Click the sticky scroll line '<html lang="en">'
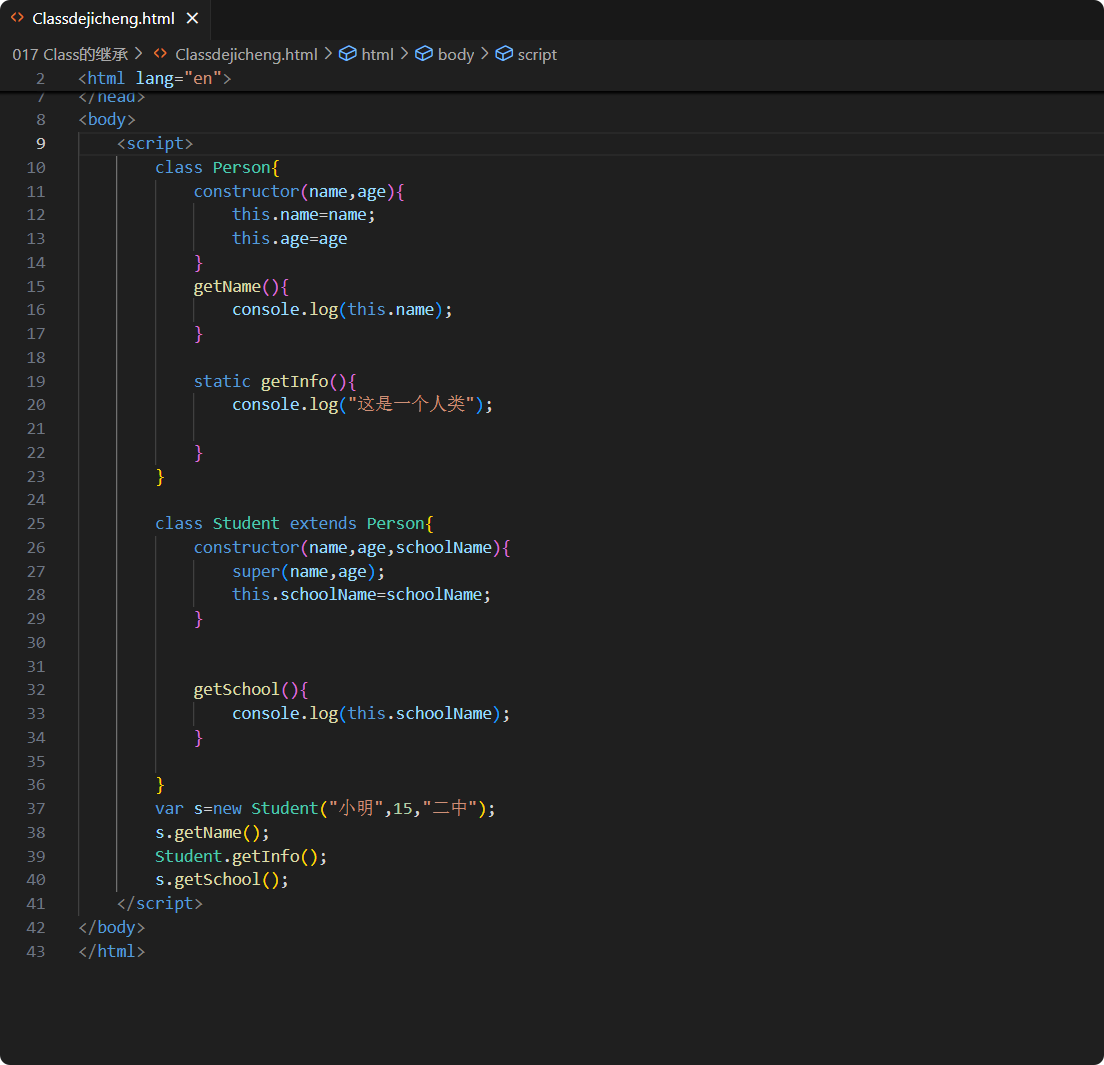This screenshot has width=1104, height=1065. coord(155,78)
